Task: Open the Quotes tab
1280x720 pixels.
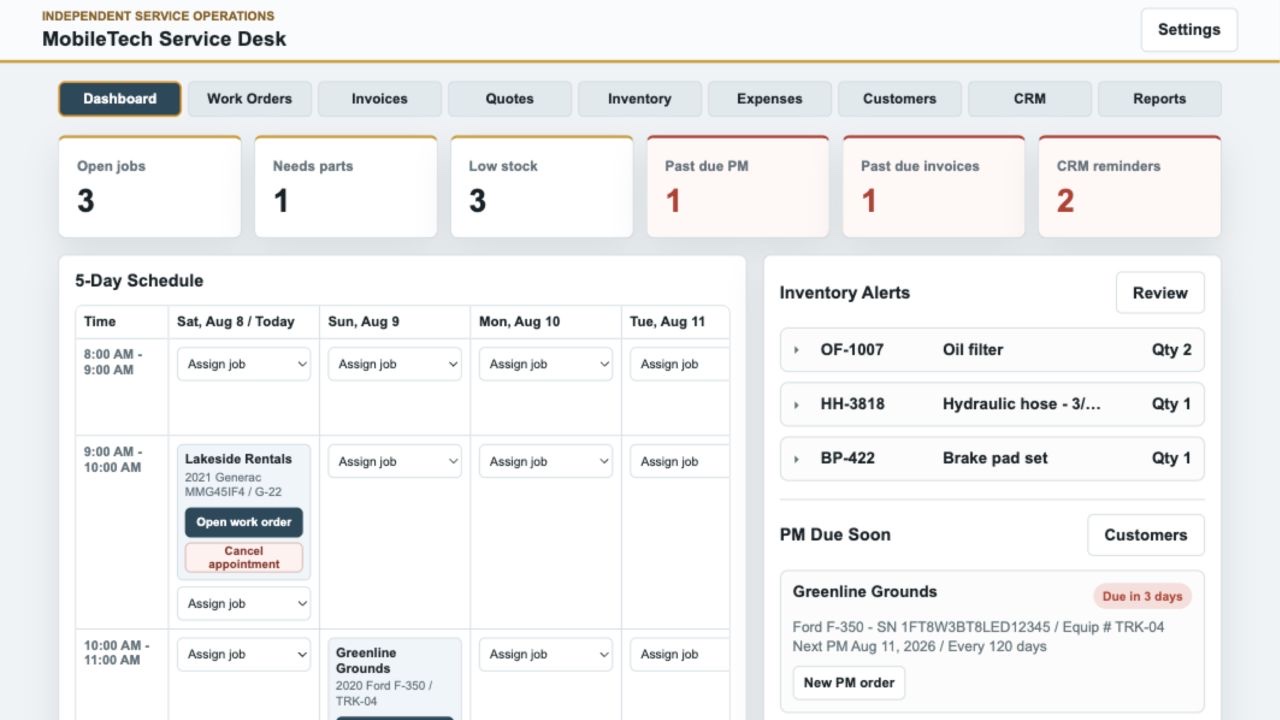Action: pos(510,99)
